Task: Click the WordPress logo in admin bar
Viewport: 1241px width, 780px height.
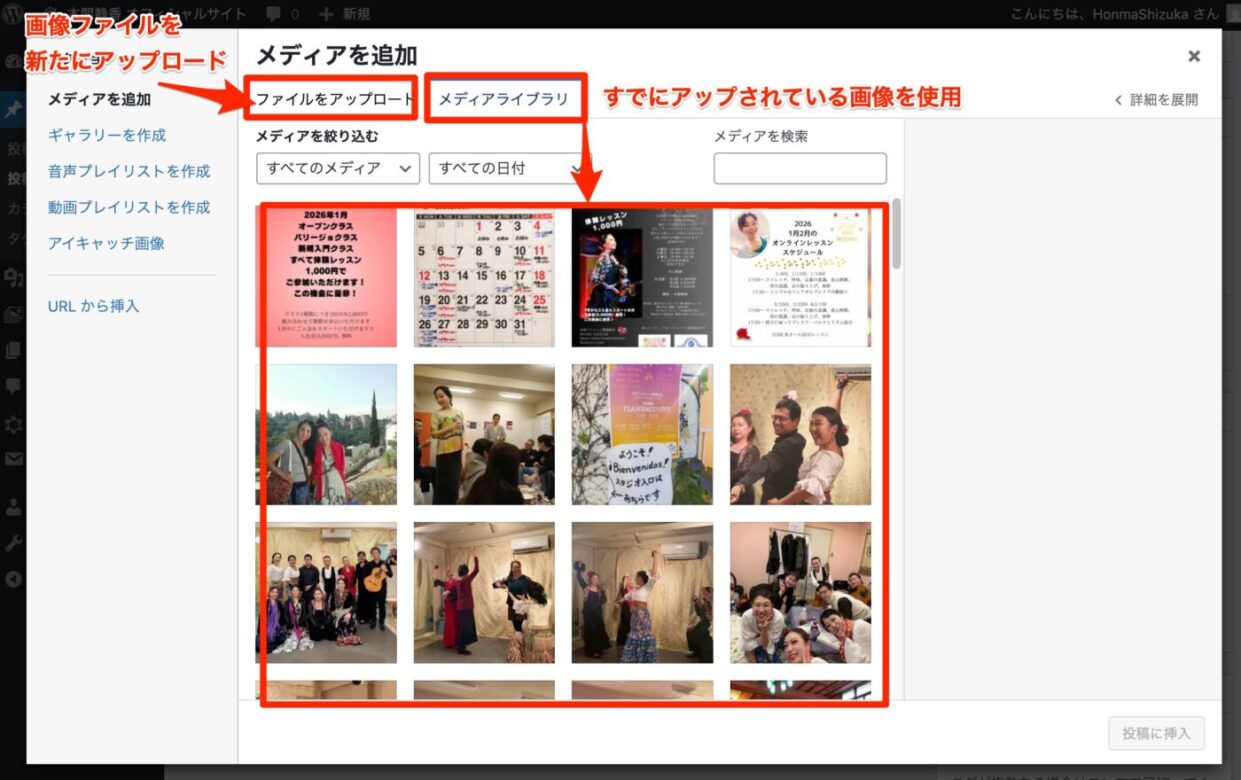Action: [x=14, y=14]
